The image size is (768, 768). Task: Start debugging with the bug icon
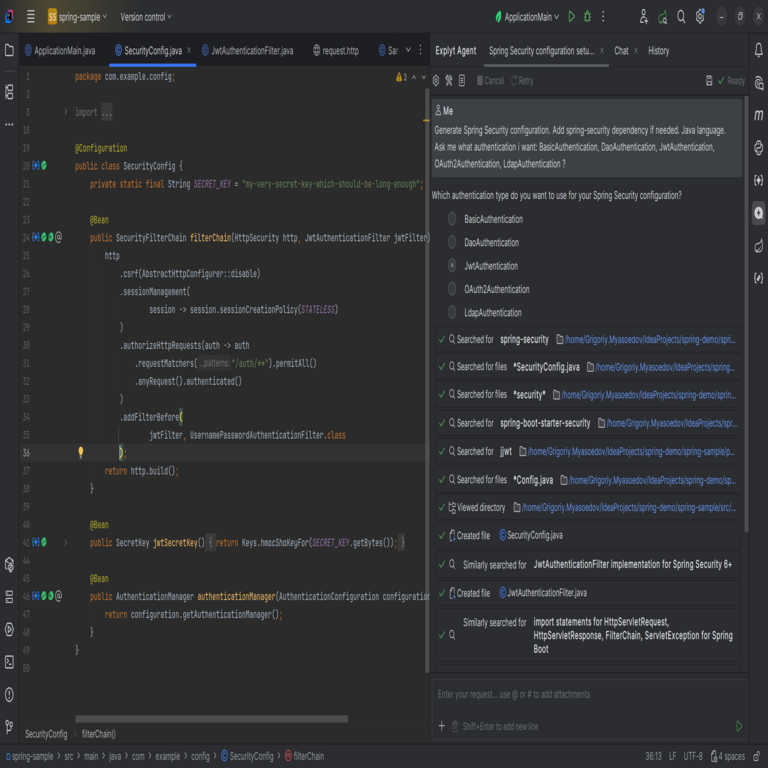pyautogui.click(x=587, y=17)
